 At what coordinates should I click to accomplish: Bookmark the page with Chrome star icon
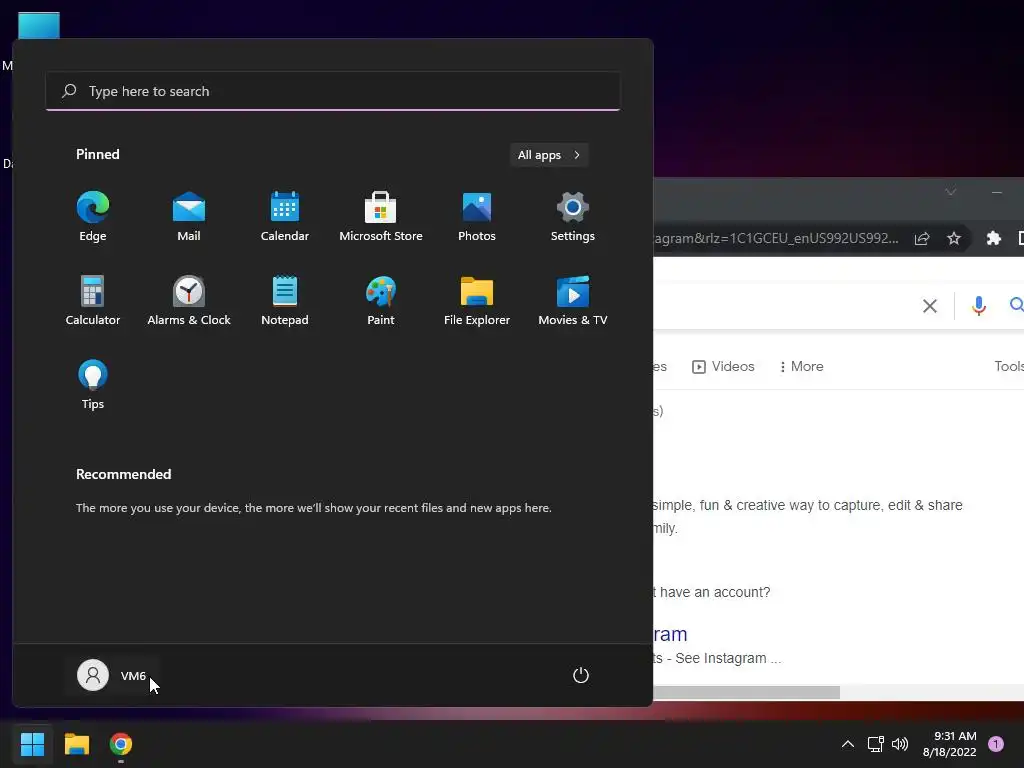click(954, 238)
